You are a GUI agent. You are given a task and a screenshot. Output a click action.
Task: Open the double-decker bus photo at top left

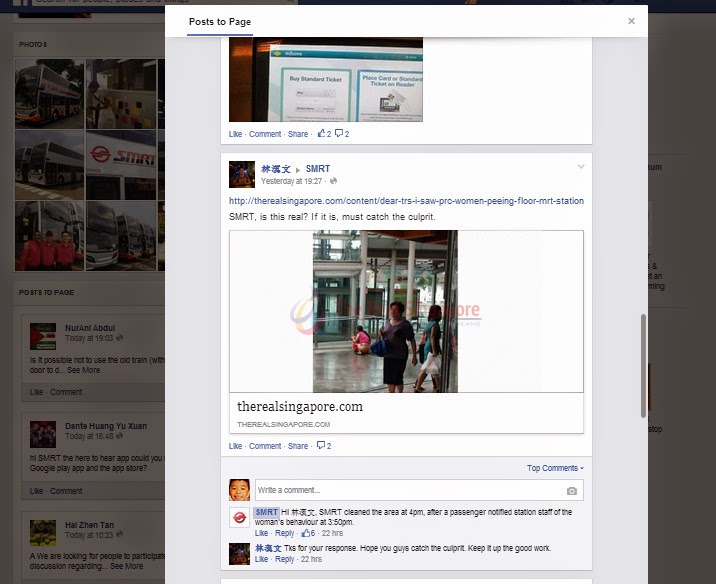49,94
